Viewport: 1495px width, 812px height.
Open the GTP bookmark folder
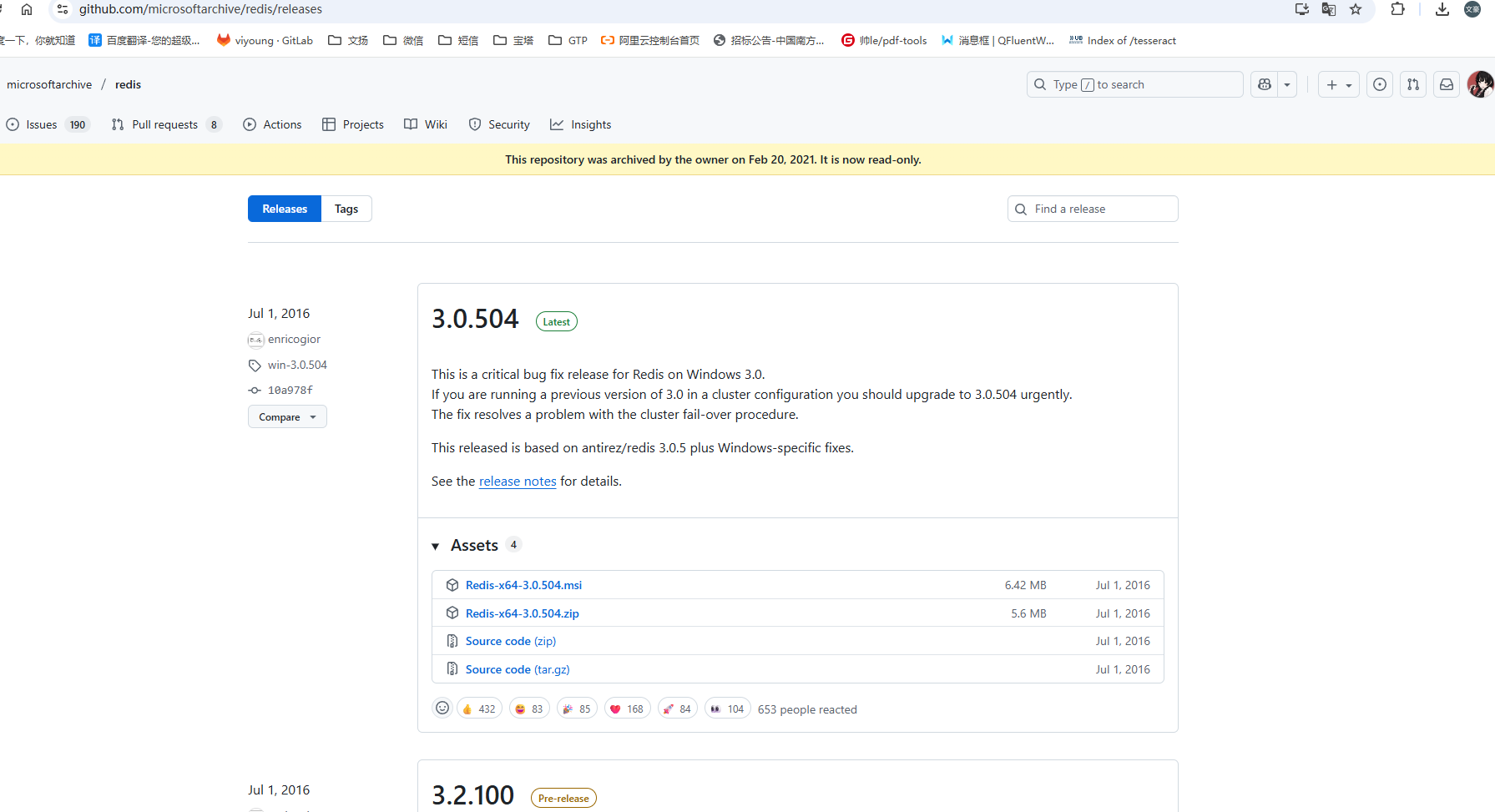click(568, 40)
